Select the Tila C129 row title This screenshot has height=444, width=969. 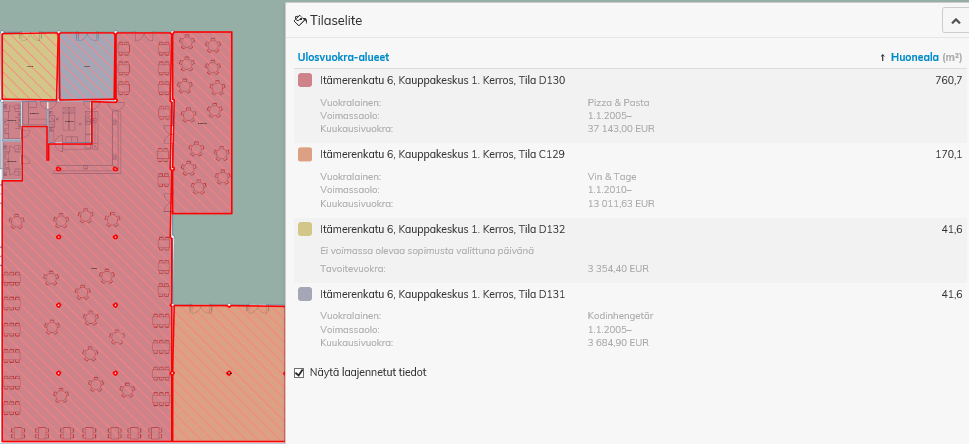[442, 155]
